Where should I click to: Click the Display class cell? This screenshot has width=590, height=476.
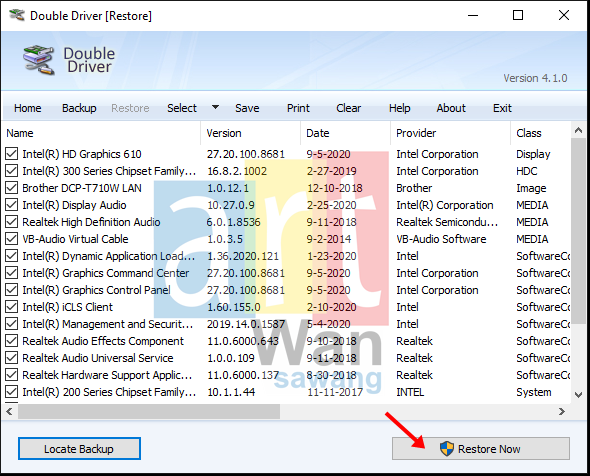pos(533,154)
